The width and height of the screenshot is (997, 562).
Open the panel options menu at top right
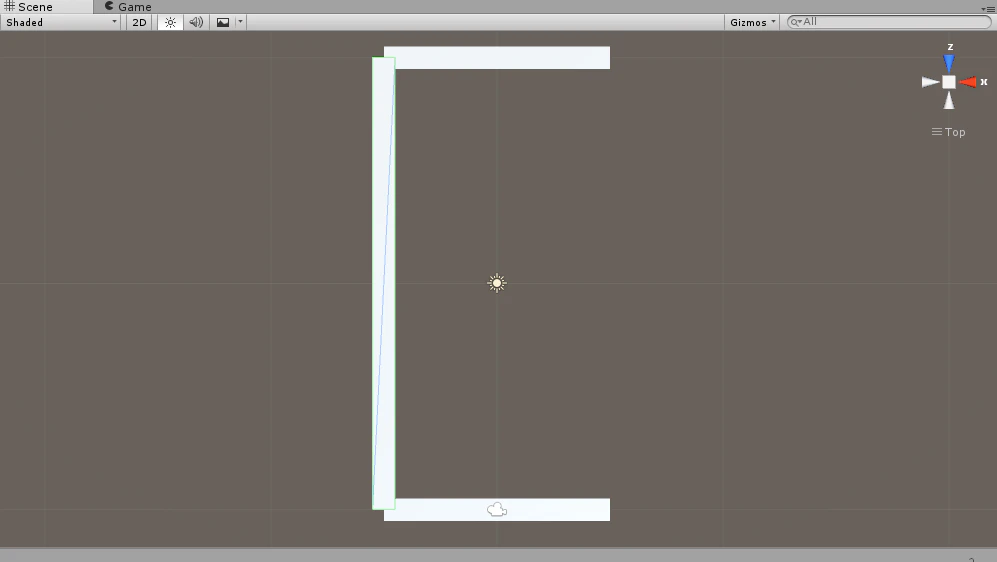[x=987, y=8]
